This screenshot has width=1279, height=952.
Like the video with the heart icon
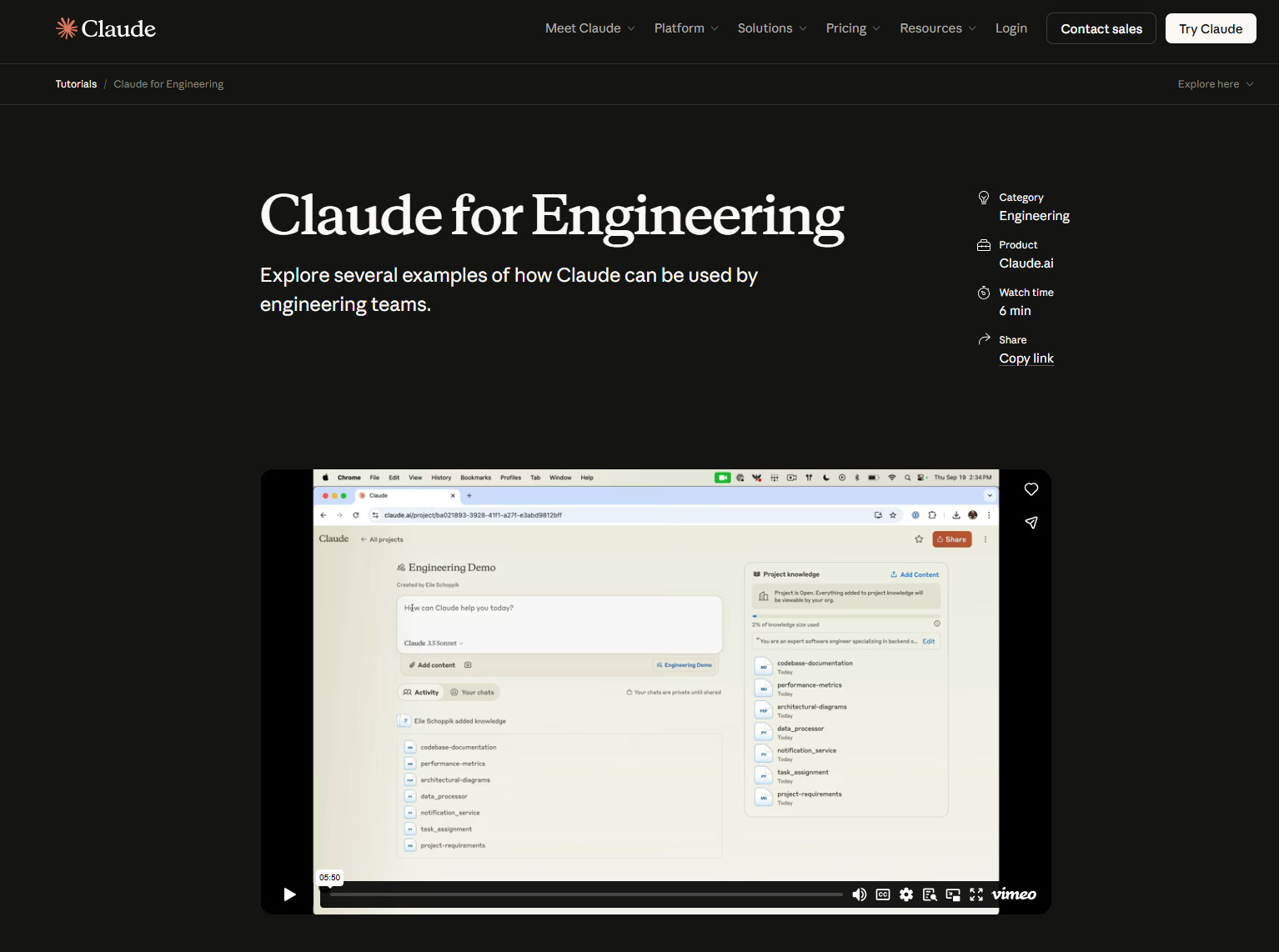tap(1031, 489)
